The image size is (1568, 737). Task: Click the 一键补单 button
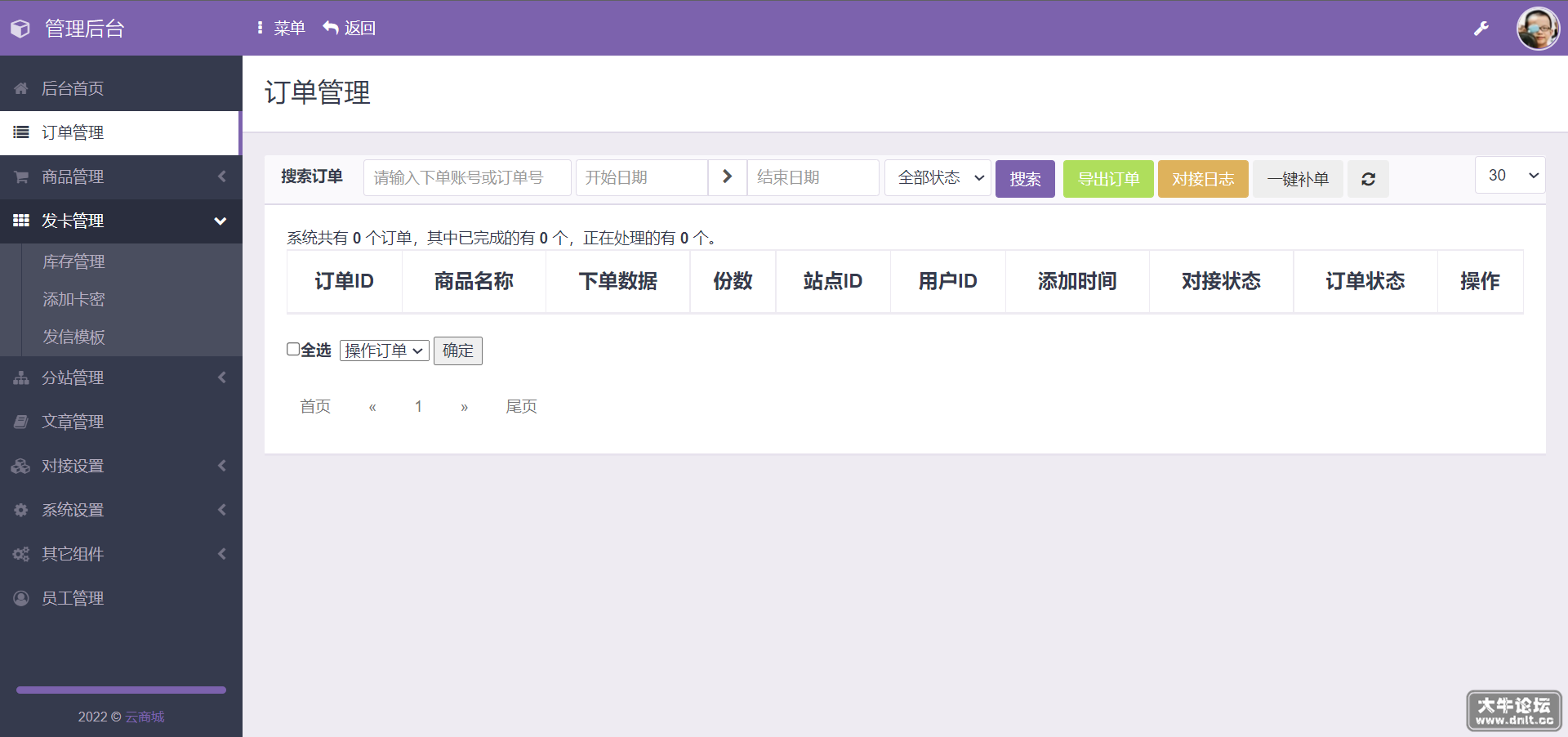click(1298, 179)
